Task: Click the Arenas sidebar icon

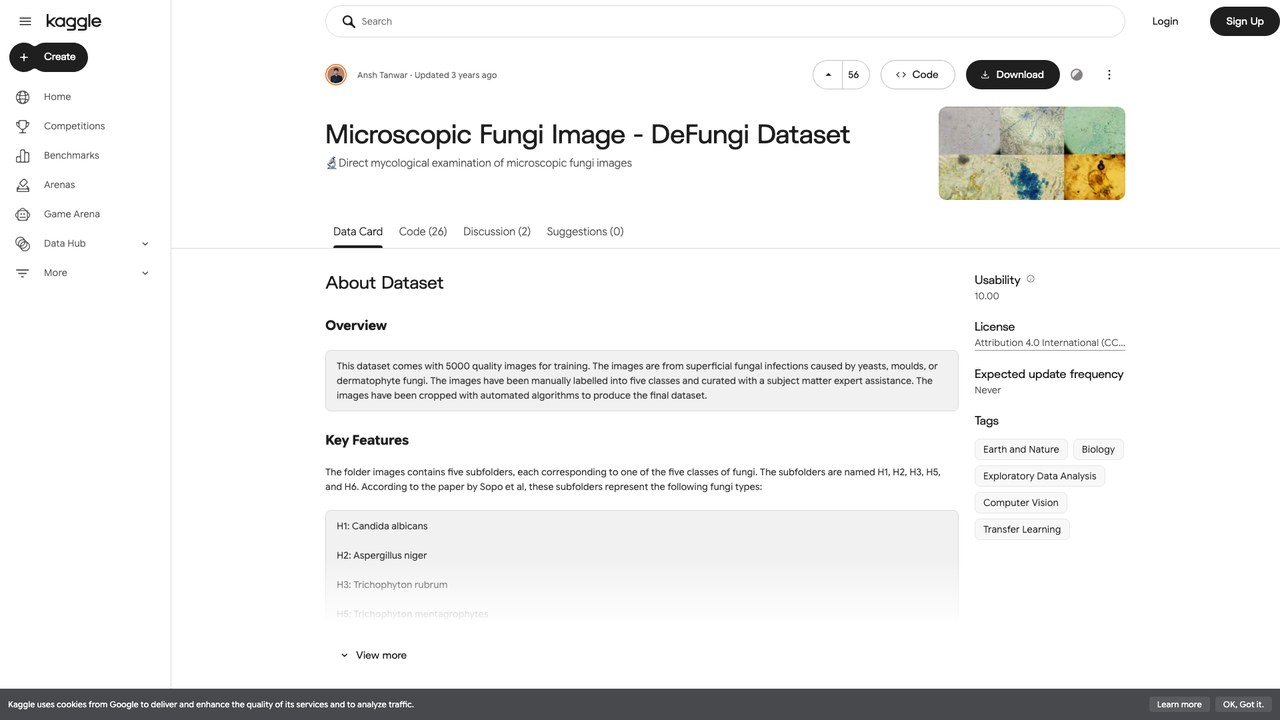Action: click(23, 185)
